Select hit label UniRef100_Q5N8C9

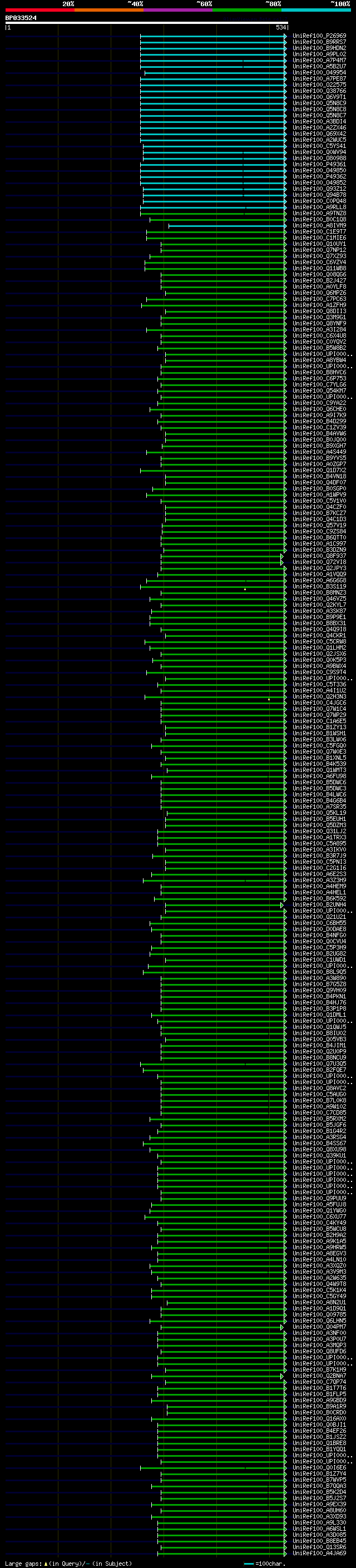[319, 103]
